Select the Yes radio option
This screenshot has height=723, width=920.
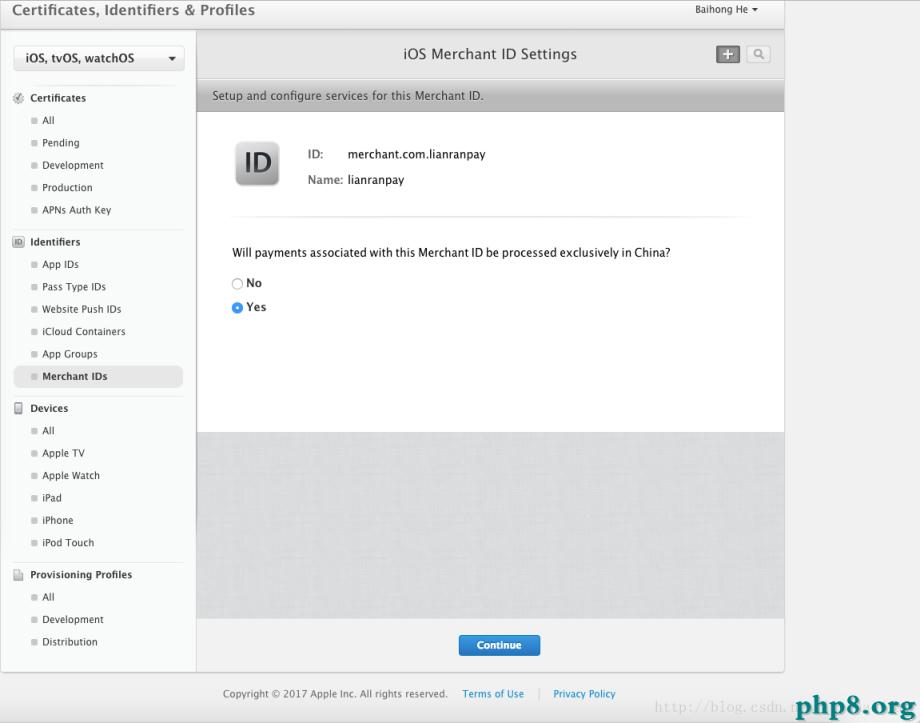[x=237, y=308]
